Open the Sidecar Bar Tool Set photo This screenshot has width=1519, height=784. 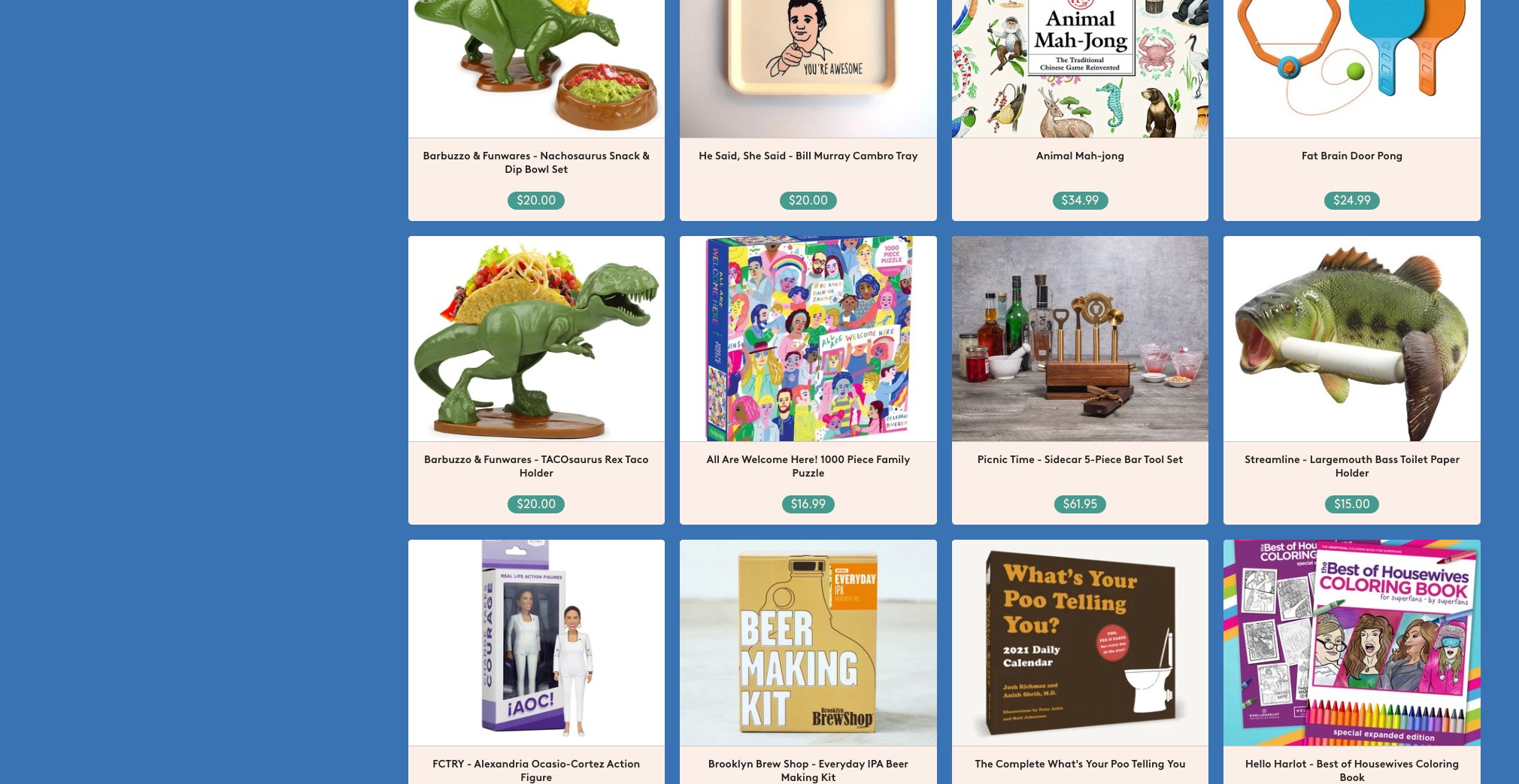(x=1080, y=338)
